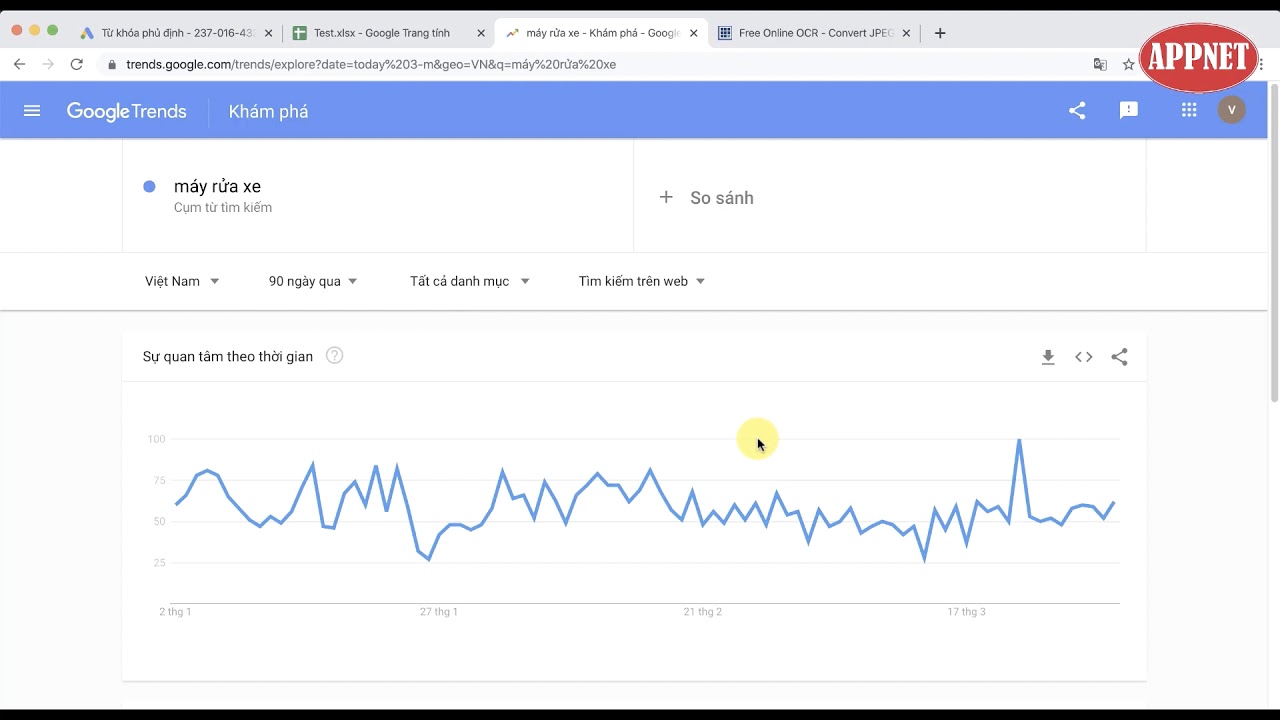
Task: Open the Tất cả danh mục category dropdown
Action: tap(470, 281)
